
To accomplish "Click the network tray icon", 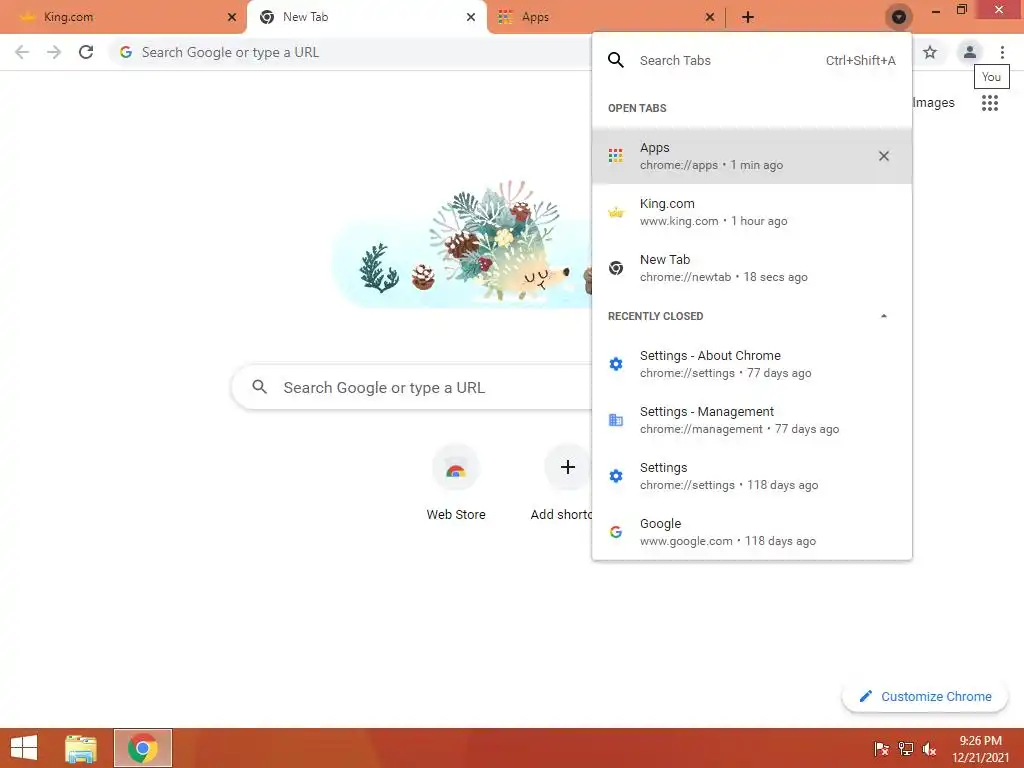I will pos(906,748).
